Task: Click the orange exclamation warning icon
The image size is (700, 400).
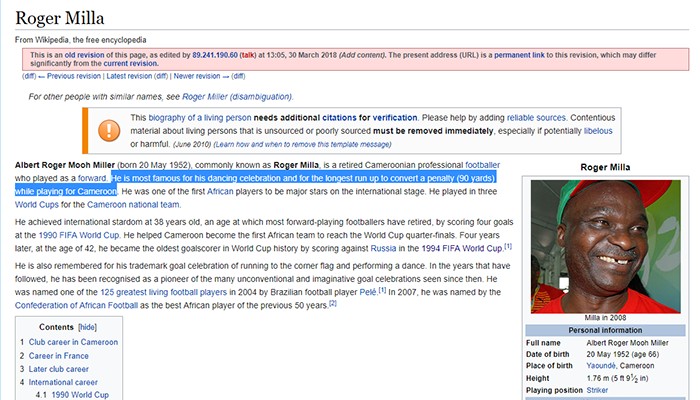Action: 107,130
